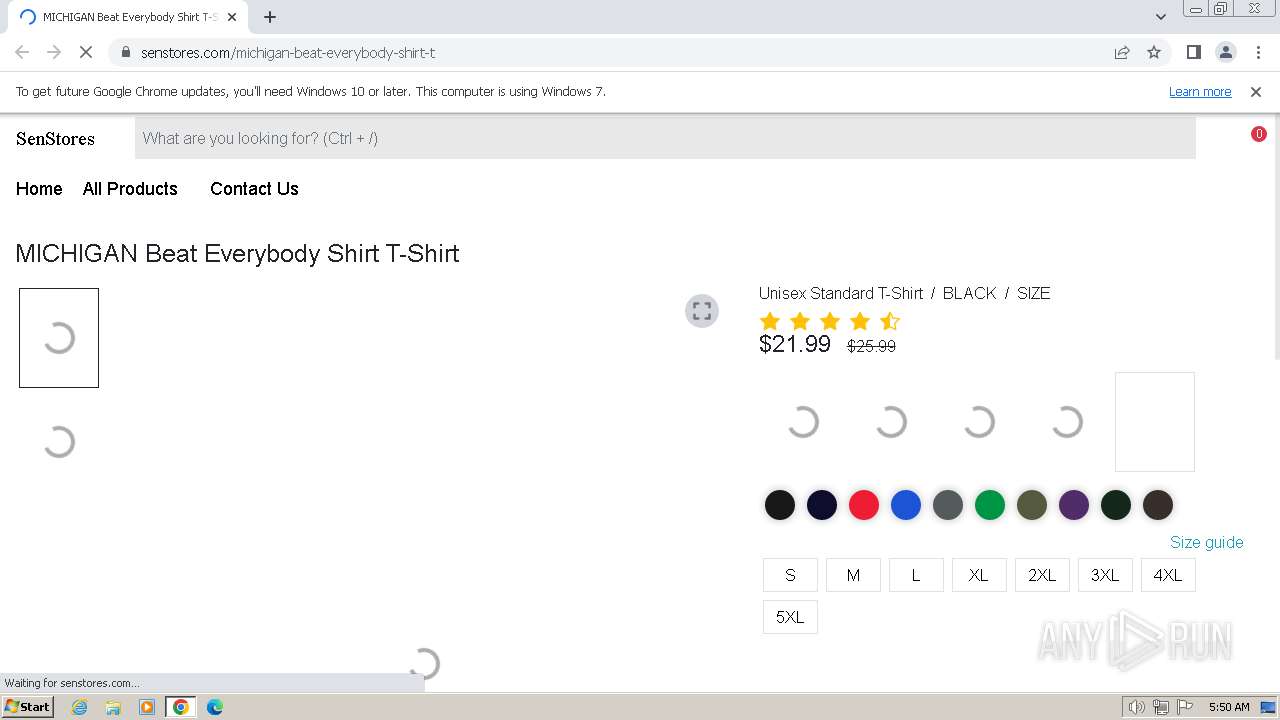The height and width of the screenshot is (720, 1280).
Task: View site information lock icon
Action: click(x=125, y=52)
